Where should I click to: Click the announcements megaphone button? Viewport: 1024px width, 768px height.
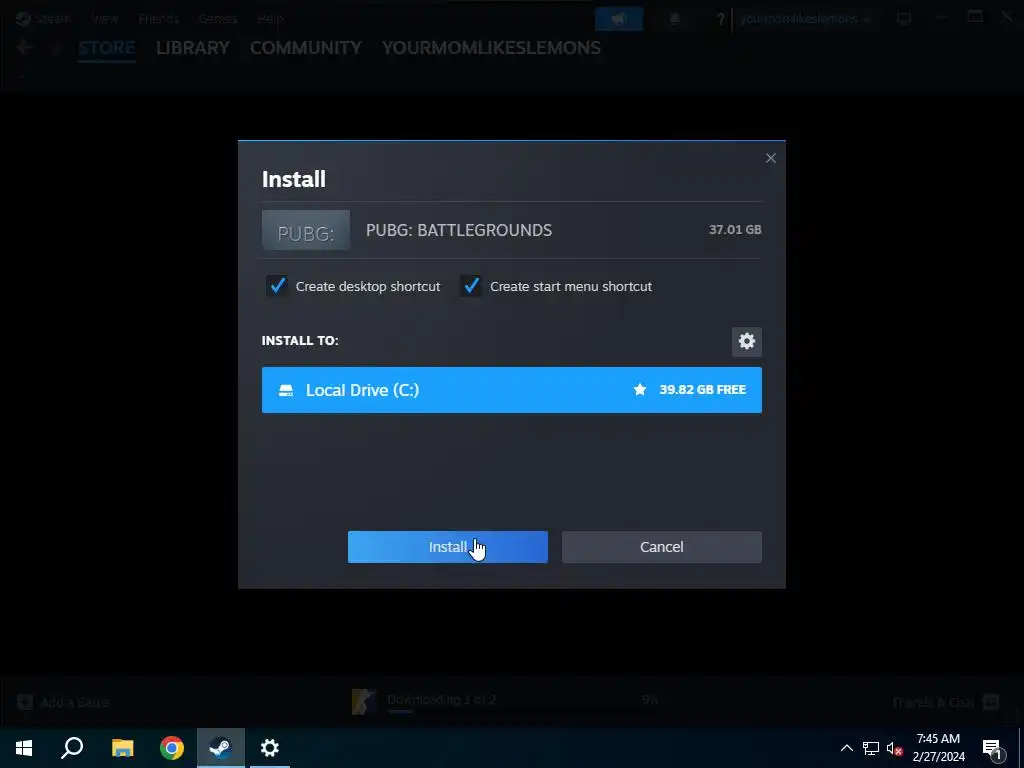point(618,19)
